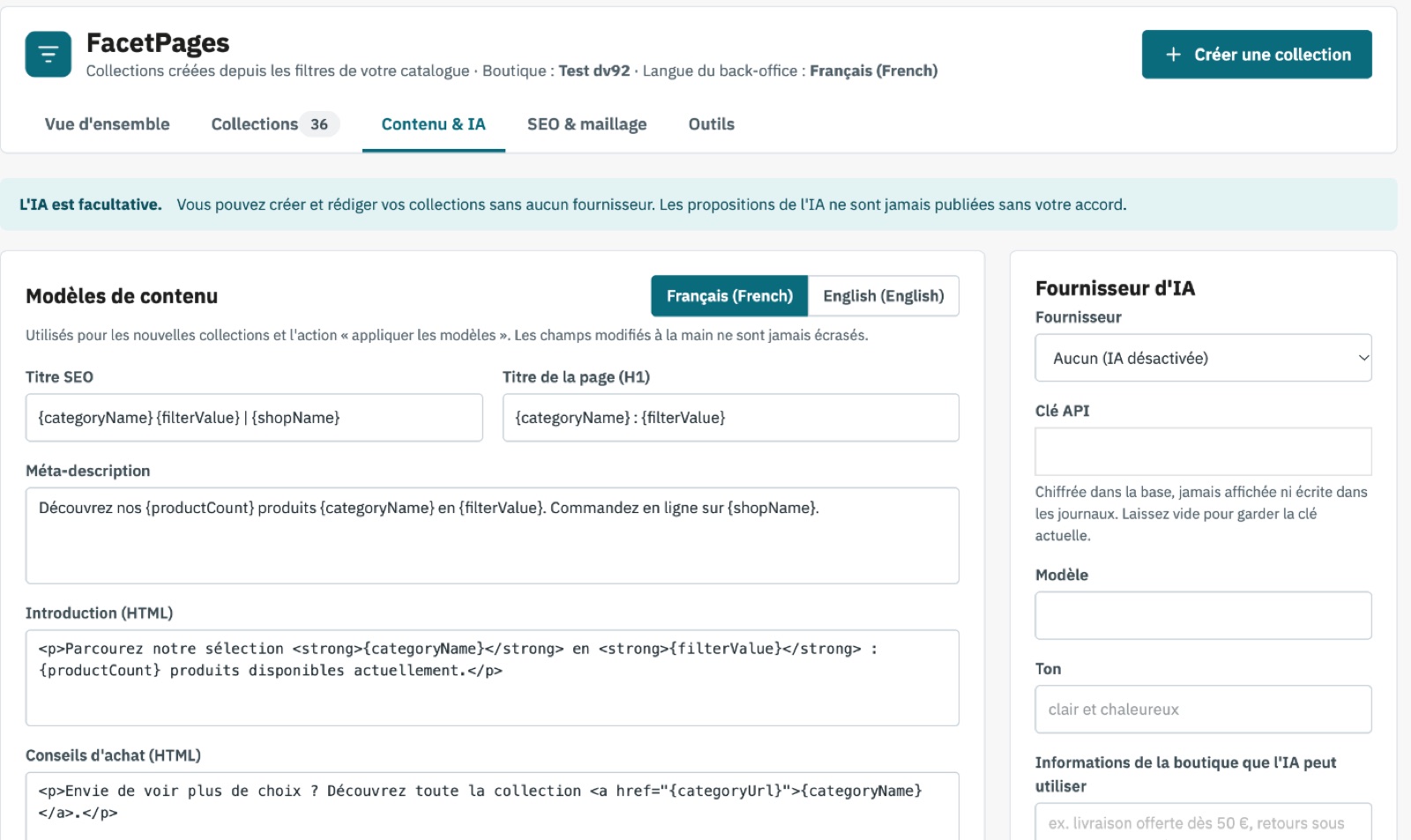
Task: Click the Chiffrée dans la base help text
Action: [x=1201, y=514]
